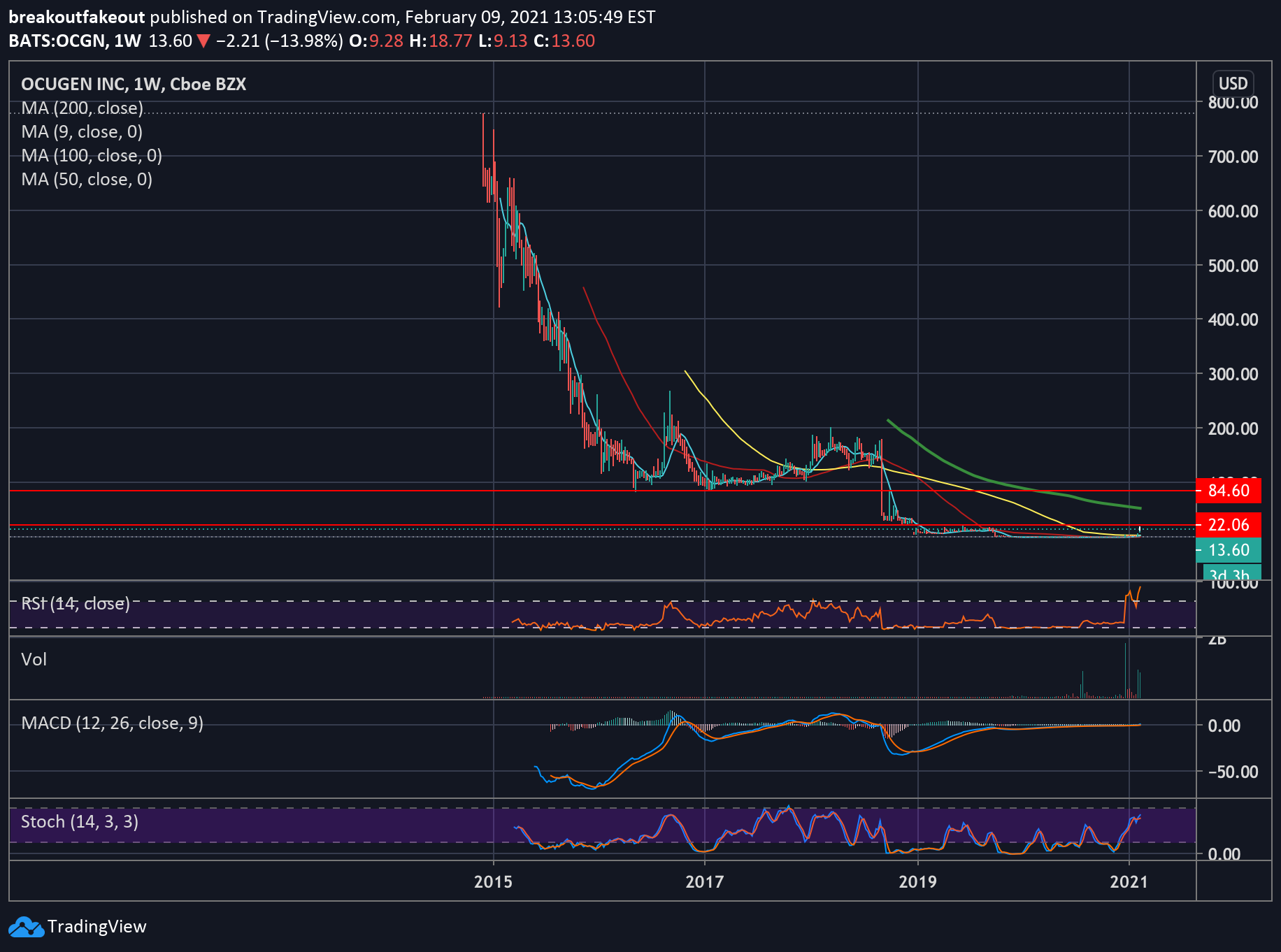Click the MACD (12, 26, close, 9) label
Image resolution: width=1281 pixels, height=952 pixels.
point(112,723)
